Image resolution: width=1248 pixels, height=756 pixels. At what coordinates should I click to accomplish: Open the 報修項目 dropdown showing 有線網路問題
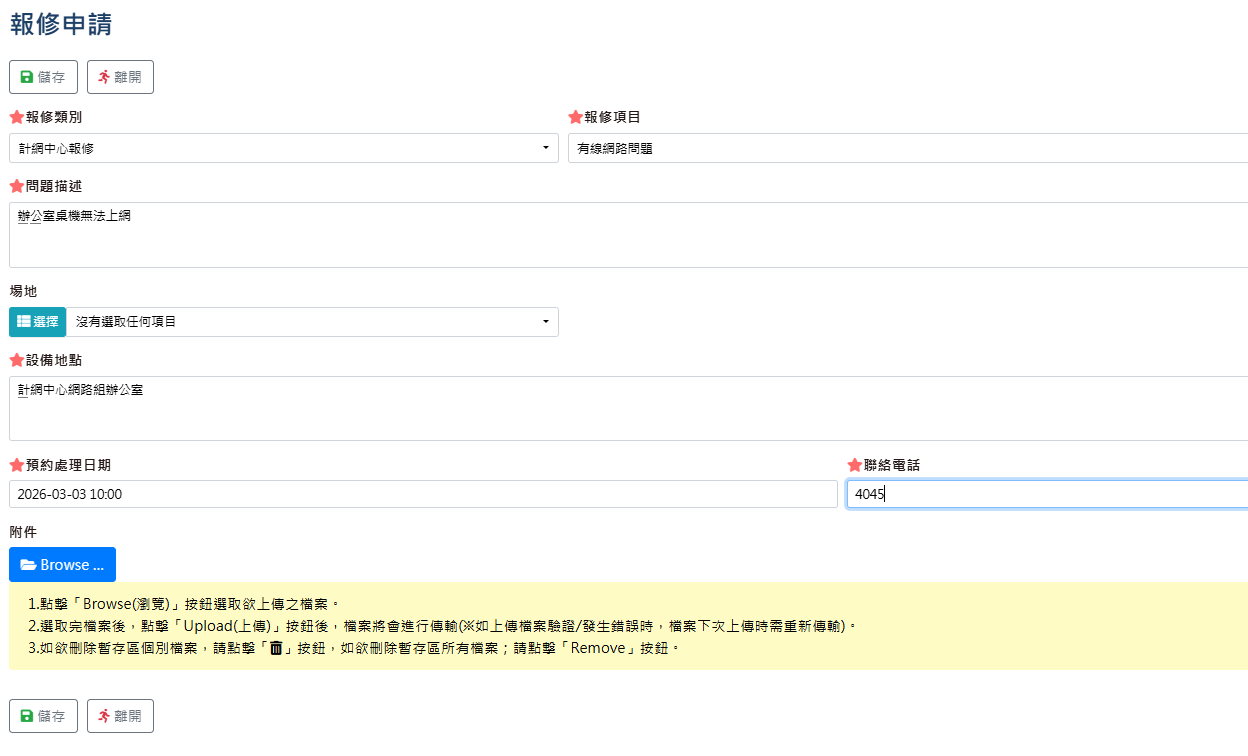900,148
